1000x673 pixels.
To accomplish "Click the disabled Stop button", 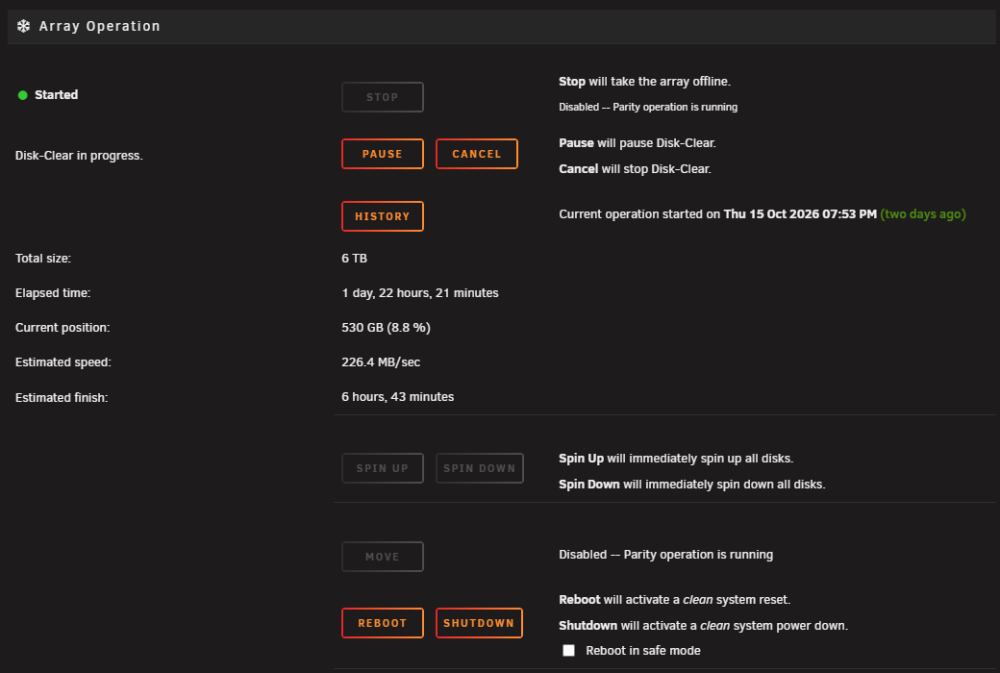I will coord(383,97).
